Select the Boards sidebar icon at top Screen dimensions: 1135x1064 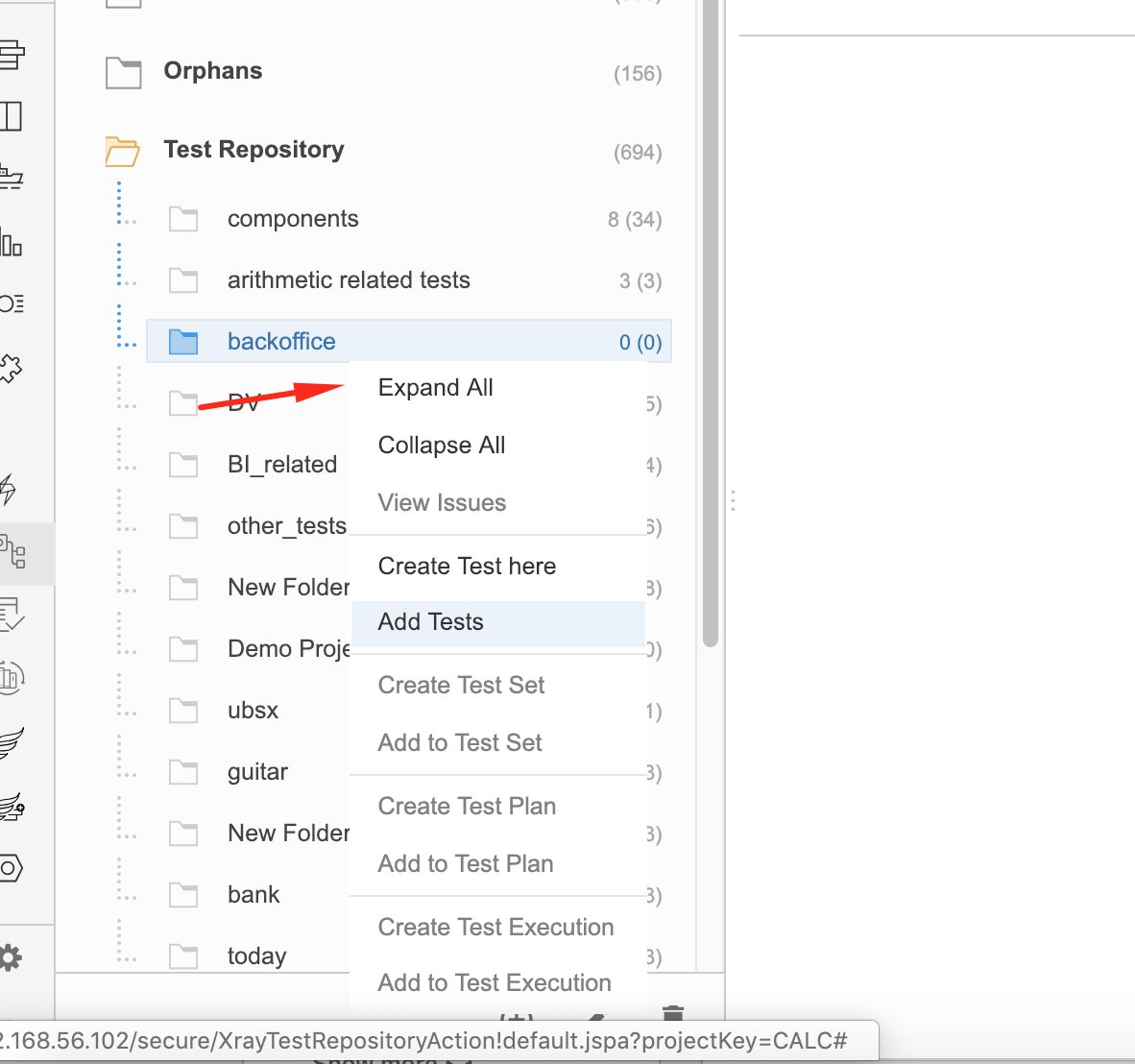click(x=13, y=55)
